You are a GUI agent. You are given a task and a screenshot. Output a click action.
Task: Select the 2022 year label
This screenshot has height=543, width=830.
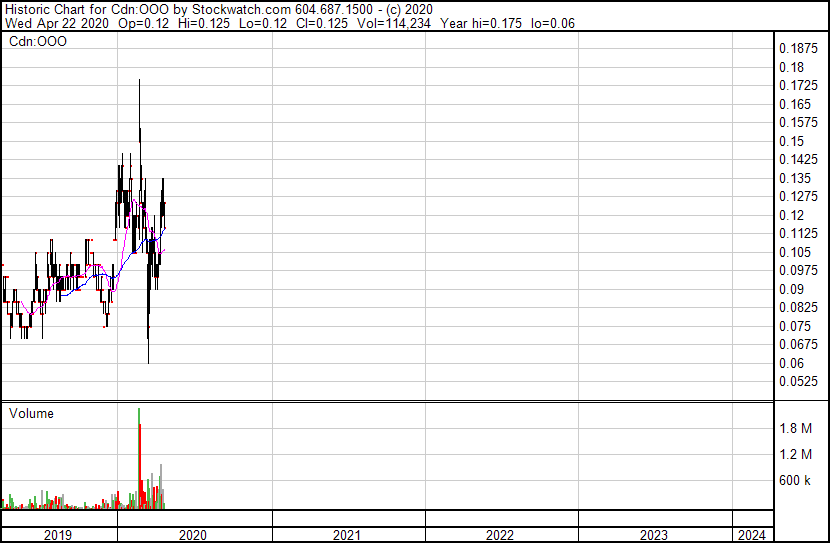pyautogui.click(x=500, y=535)
